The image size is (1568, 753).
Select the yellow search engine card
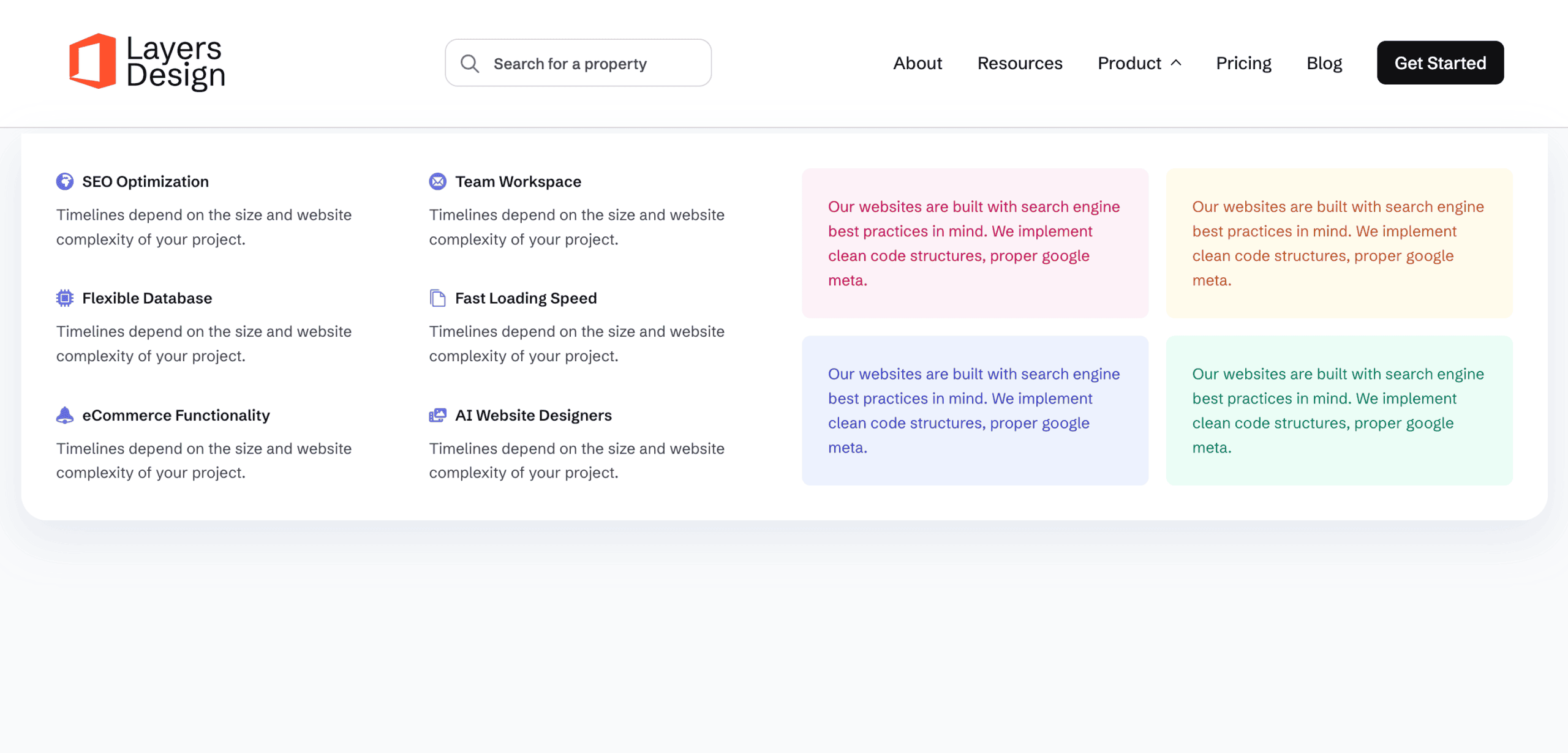coord(1339,243)
